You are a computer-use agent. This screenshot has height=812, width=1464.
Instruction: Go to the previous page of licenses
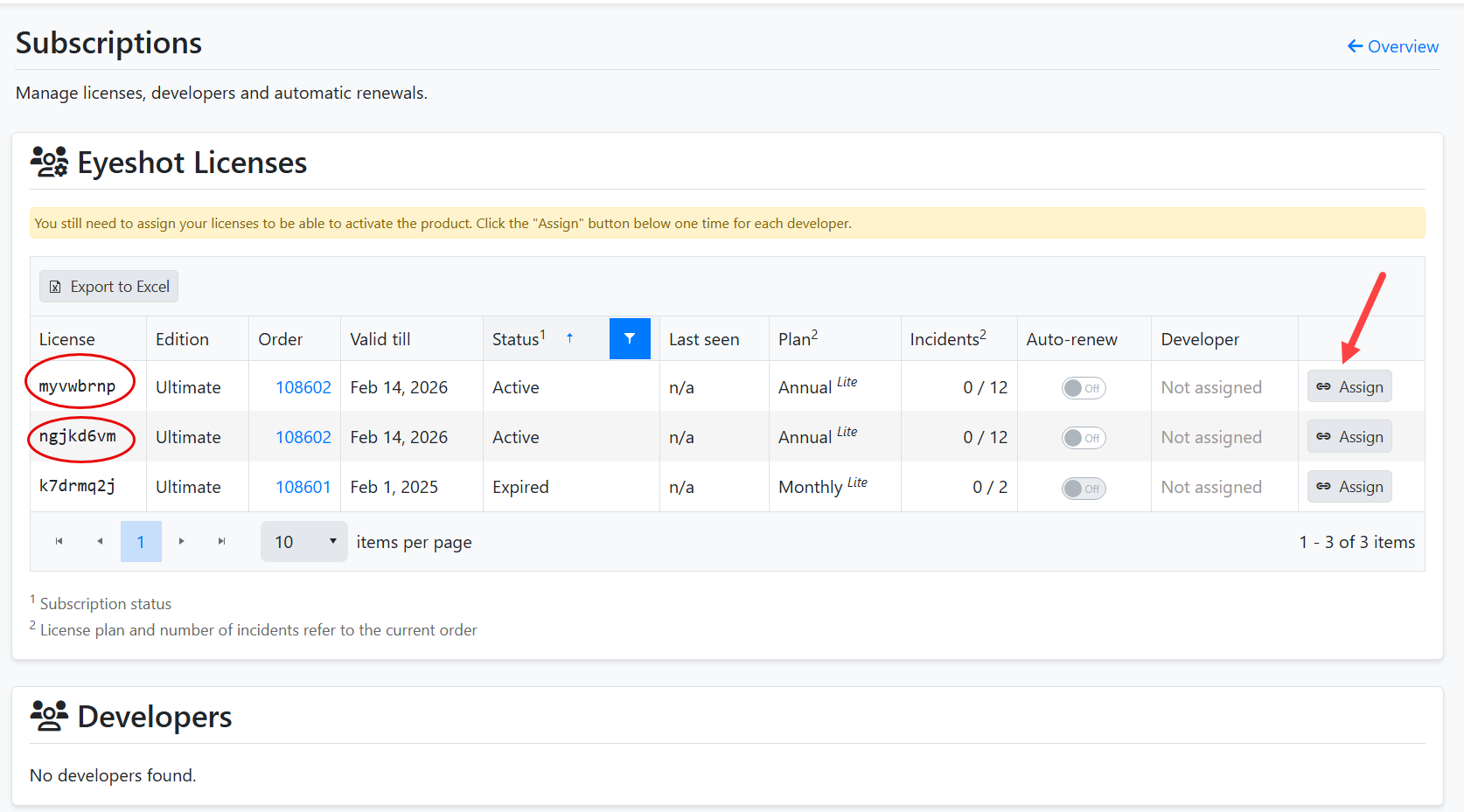(100, 541)
